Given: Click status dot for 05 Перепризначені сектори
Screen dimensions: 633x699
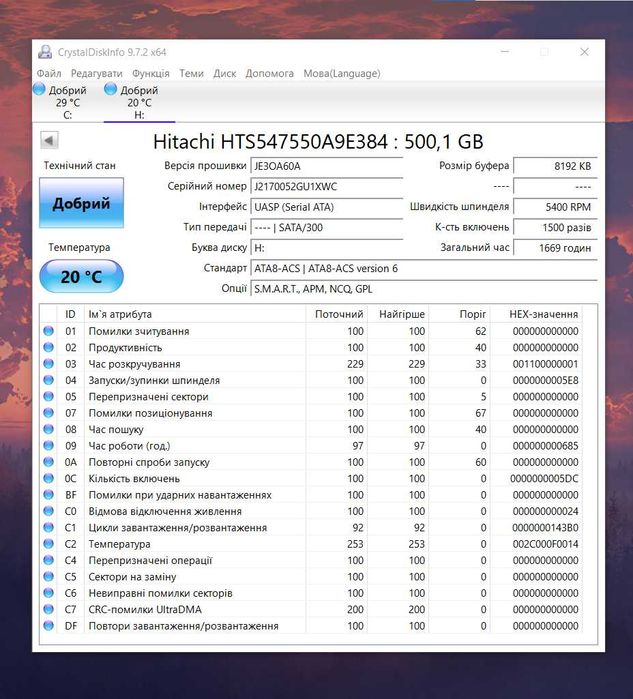Looking at the screenshot, I should 49,396.
